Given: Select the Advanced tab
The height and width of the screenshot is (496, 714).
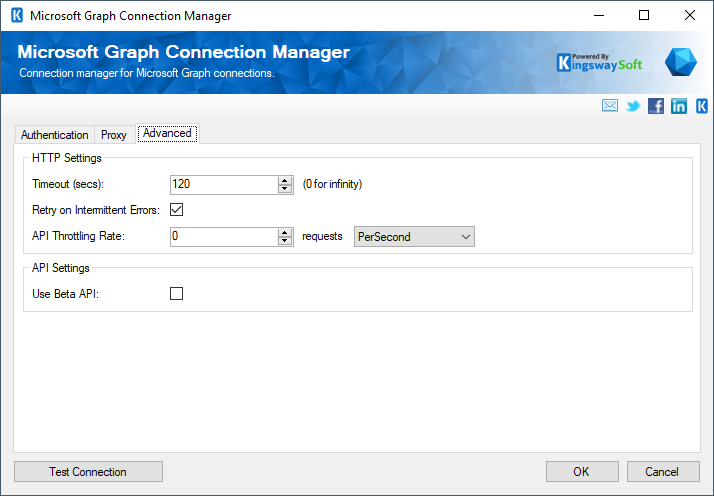Looking at the screenshot, I should 167,133.
